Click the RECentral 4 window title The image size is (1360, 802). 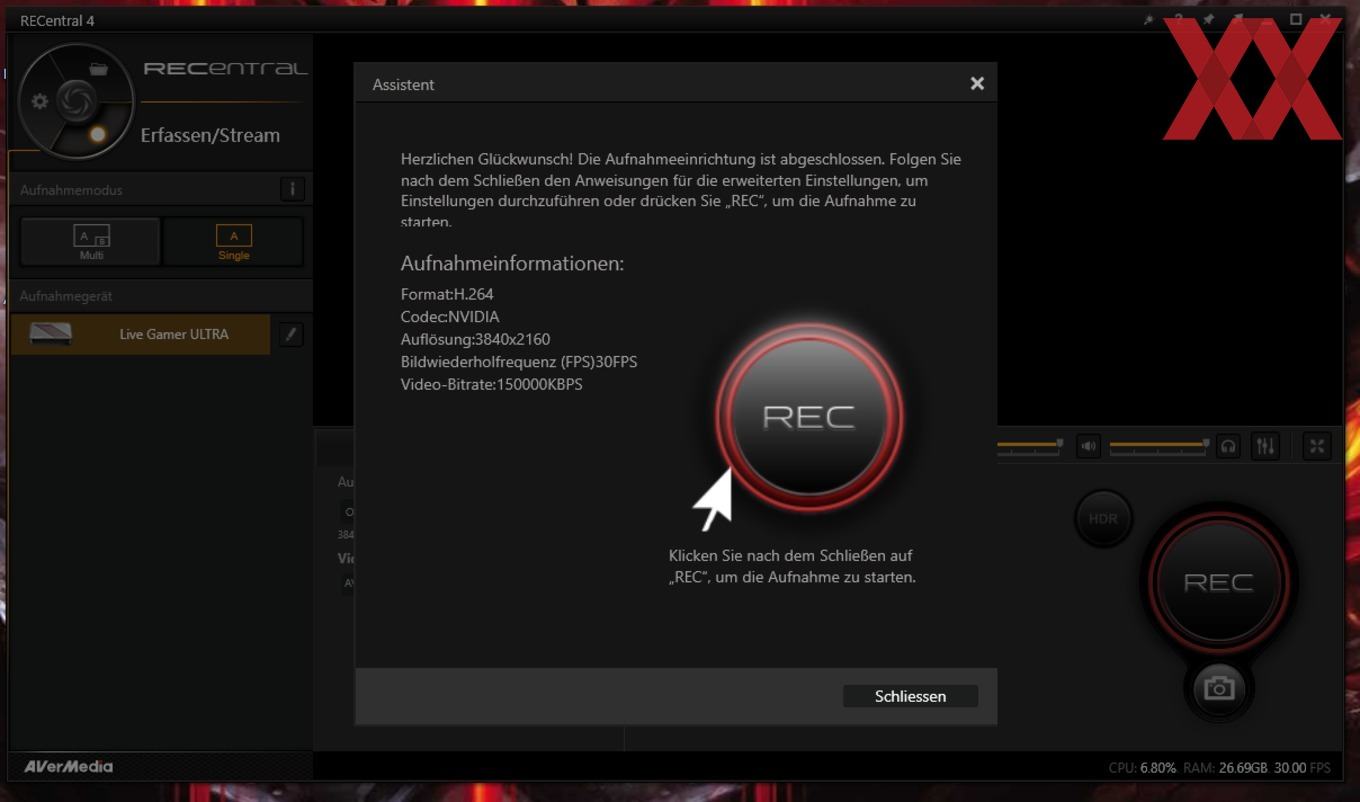pos(57,21)
